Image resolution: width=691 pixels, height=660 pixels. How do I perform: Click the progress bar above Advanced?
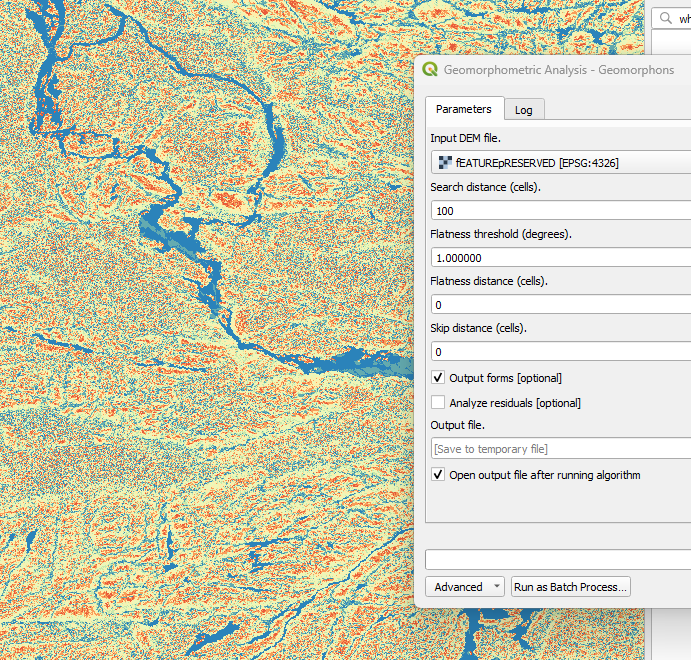point(558,559)
